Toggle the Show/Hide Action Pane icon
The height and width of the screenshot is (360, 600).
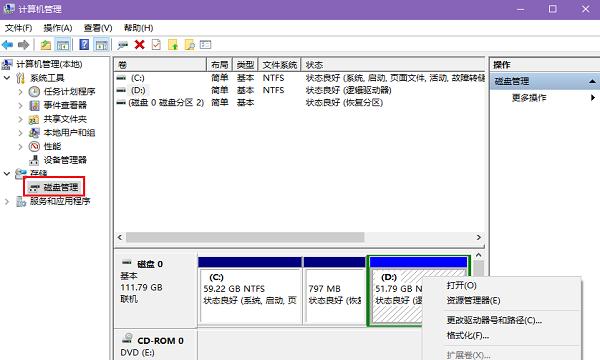[101, 45]
